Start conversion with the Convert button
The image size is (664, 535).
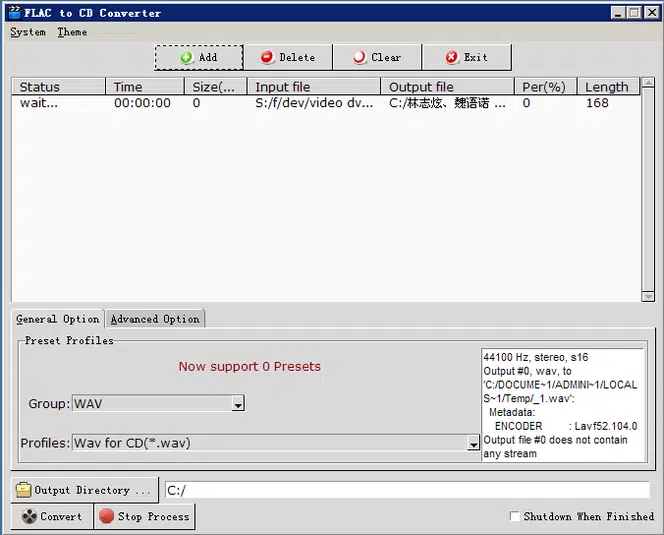52,517
